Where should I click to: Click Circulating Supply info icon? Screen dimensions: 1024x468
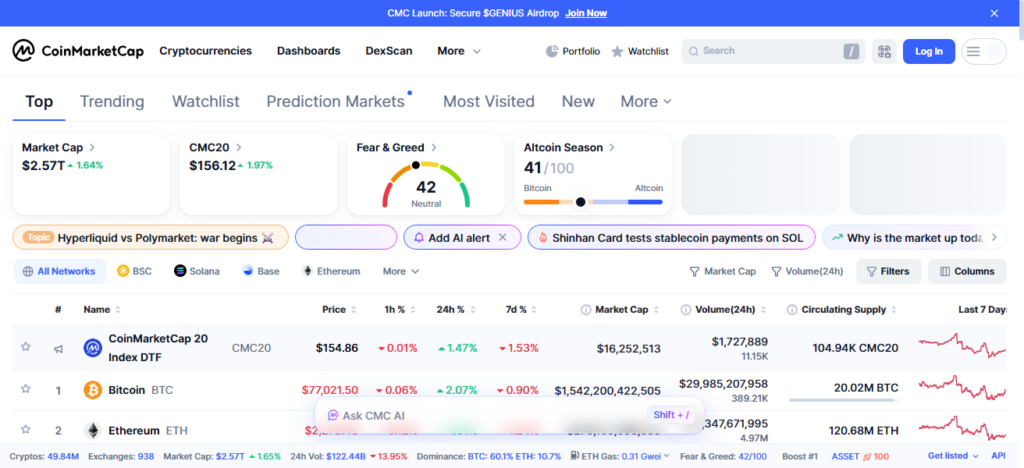coord(792,309)
